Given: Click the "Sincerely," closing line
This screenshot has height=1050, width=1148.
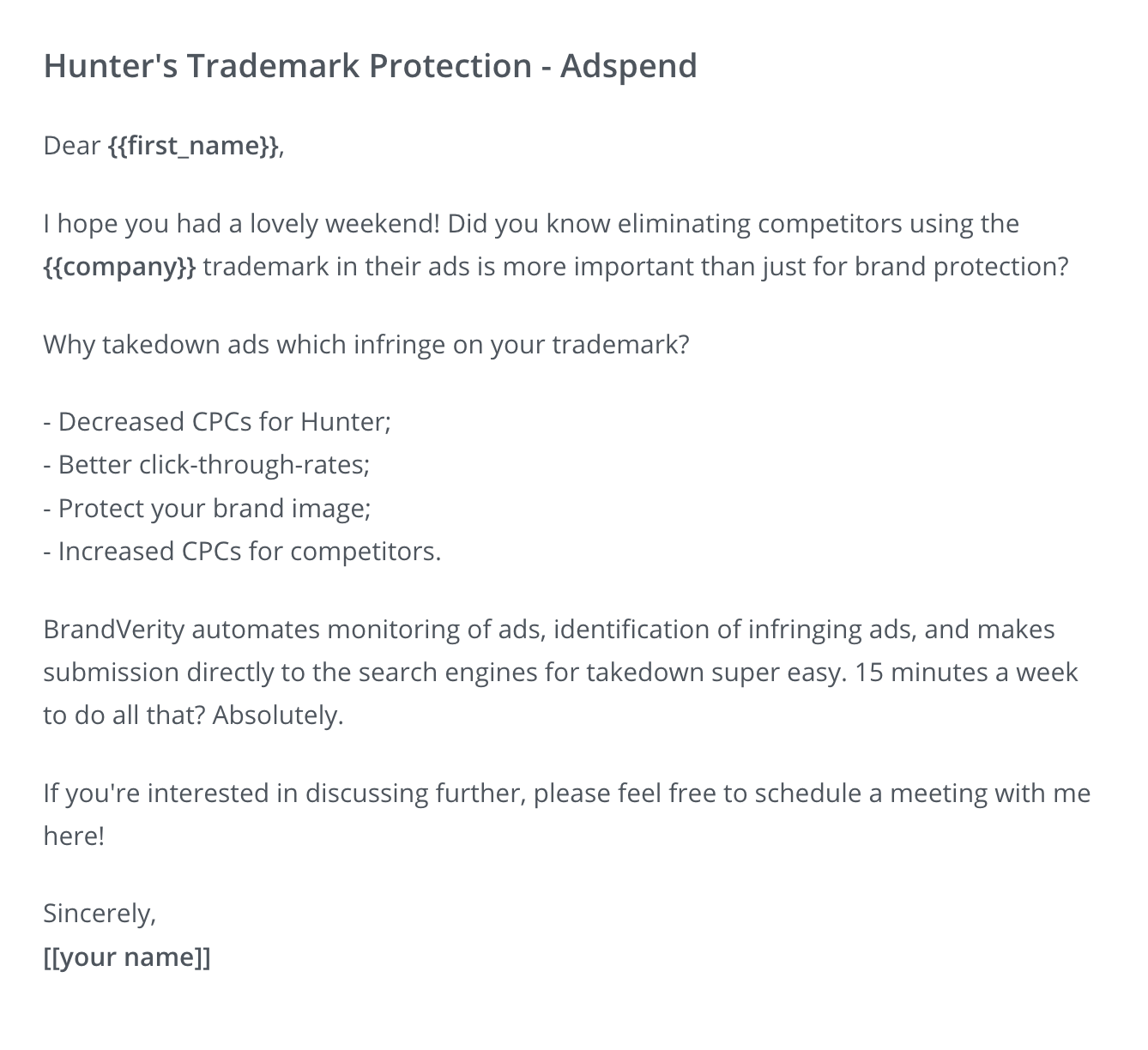Looking at the screenshot, I should (x=100, y=914).
